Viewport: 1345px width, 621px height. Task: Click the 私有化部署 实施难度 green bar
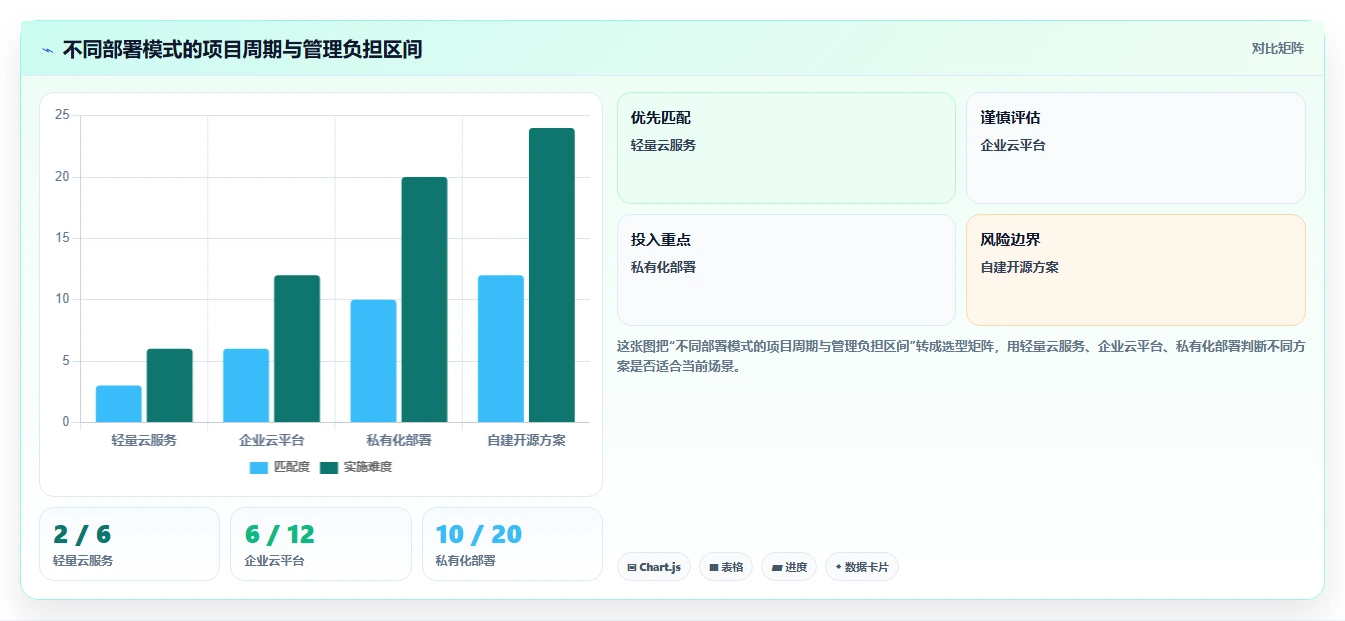(424, 299)
